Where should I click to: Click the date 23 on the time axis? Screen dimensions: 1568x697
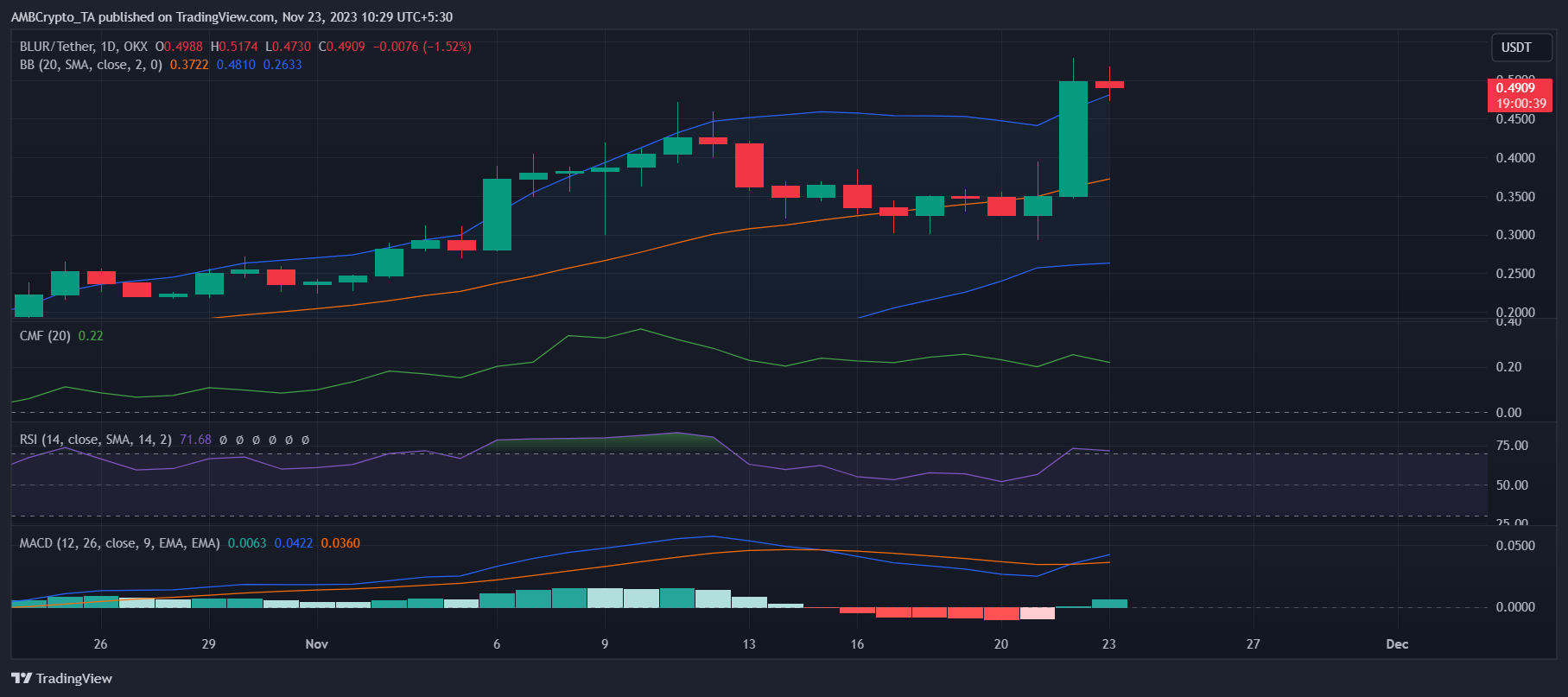(1109, 644)
